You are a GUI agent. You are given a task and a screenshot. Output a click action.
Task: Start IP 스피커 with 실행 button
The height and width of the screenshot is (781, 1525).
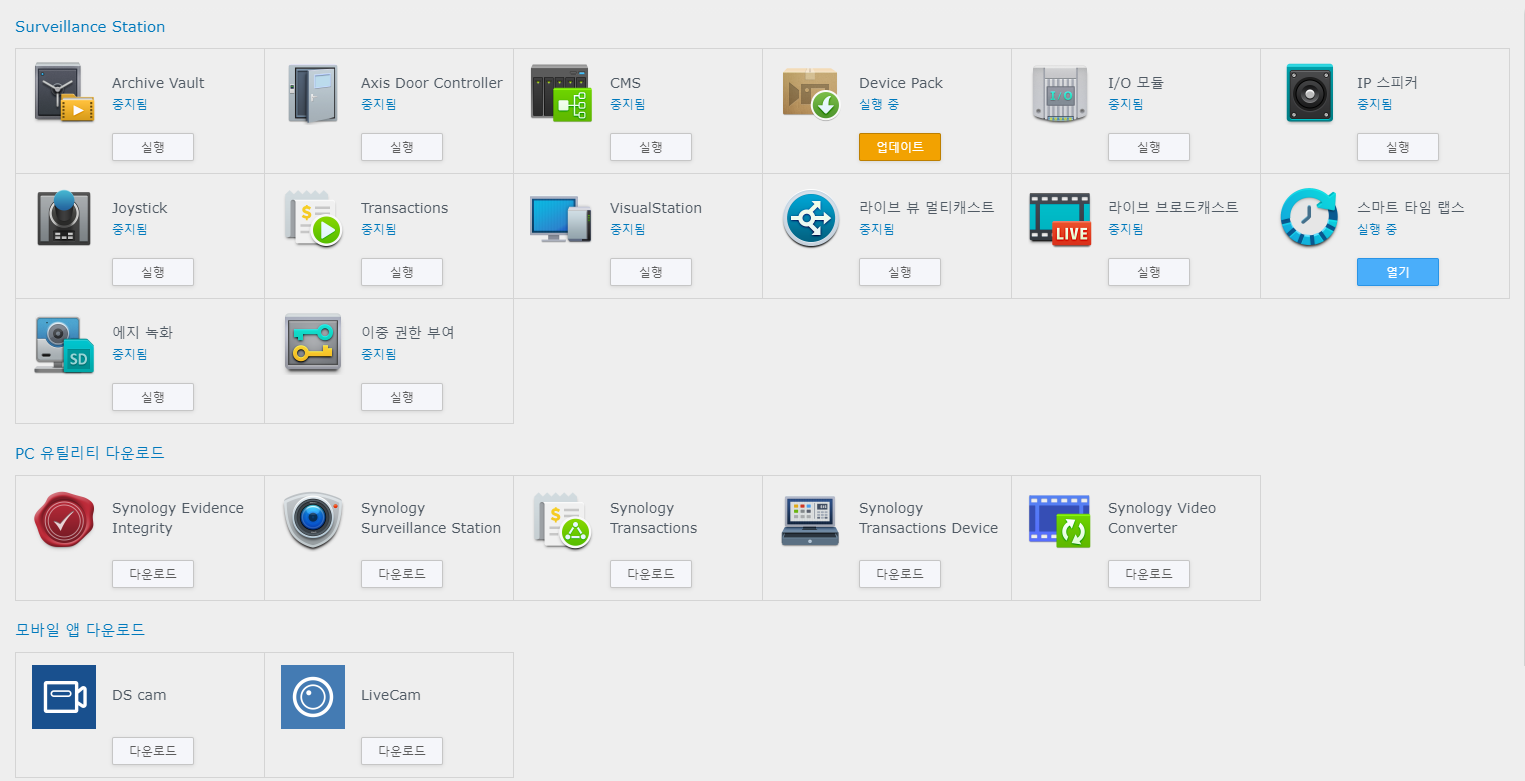point(1398,147)
